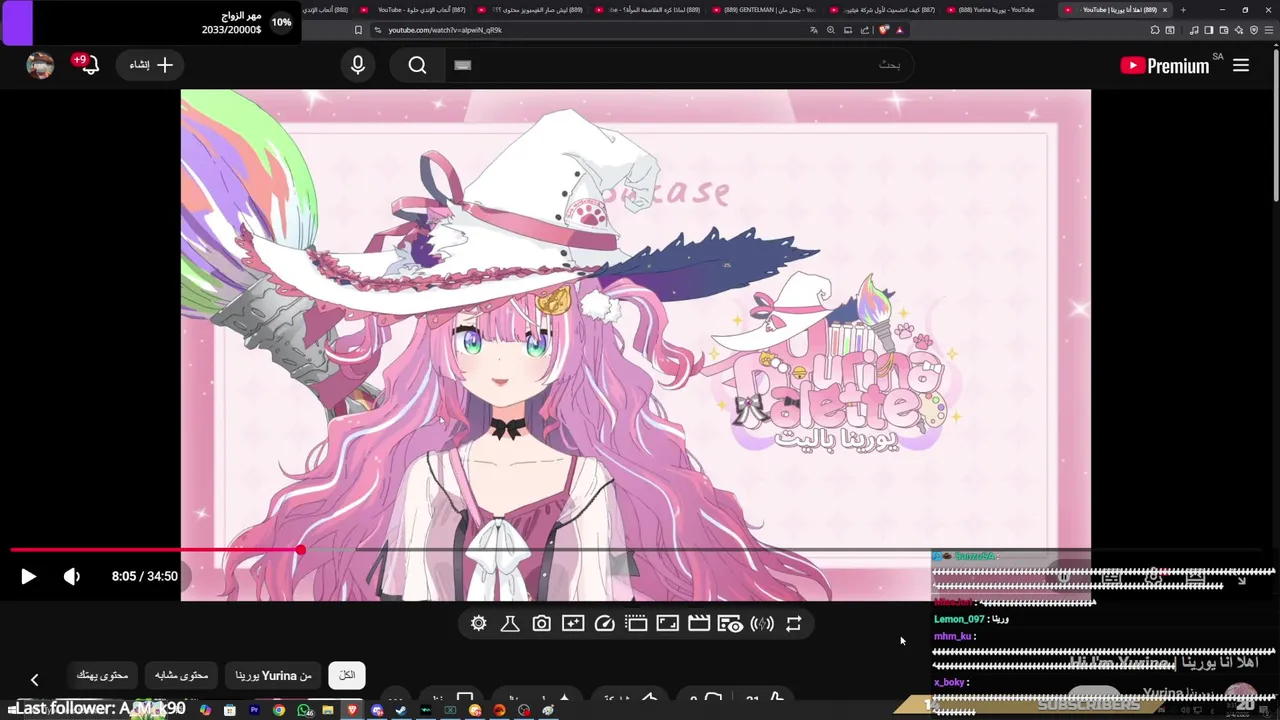Viewport: 1280px width, 720px height.
Task: Toggle cinema mode dotted-frame icon
Action: click(636, 624)
